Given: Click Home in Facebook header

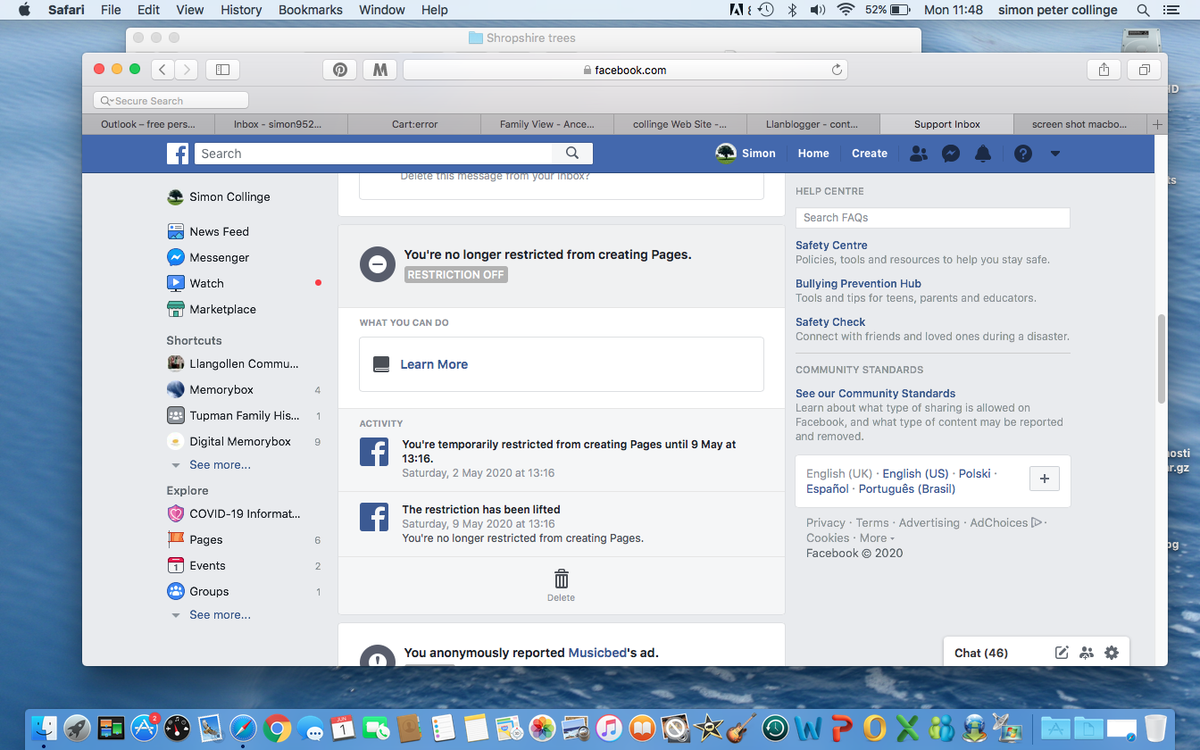Looking at the screenshot, I should coord(813,153).
